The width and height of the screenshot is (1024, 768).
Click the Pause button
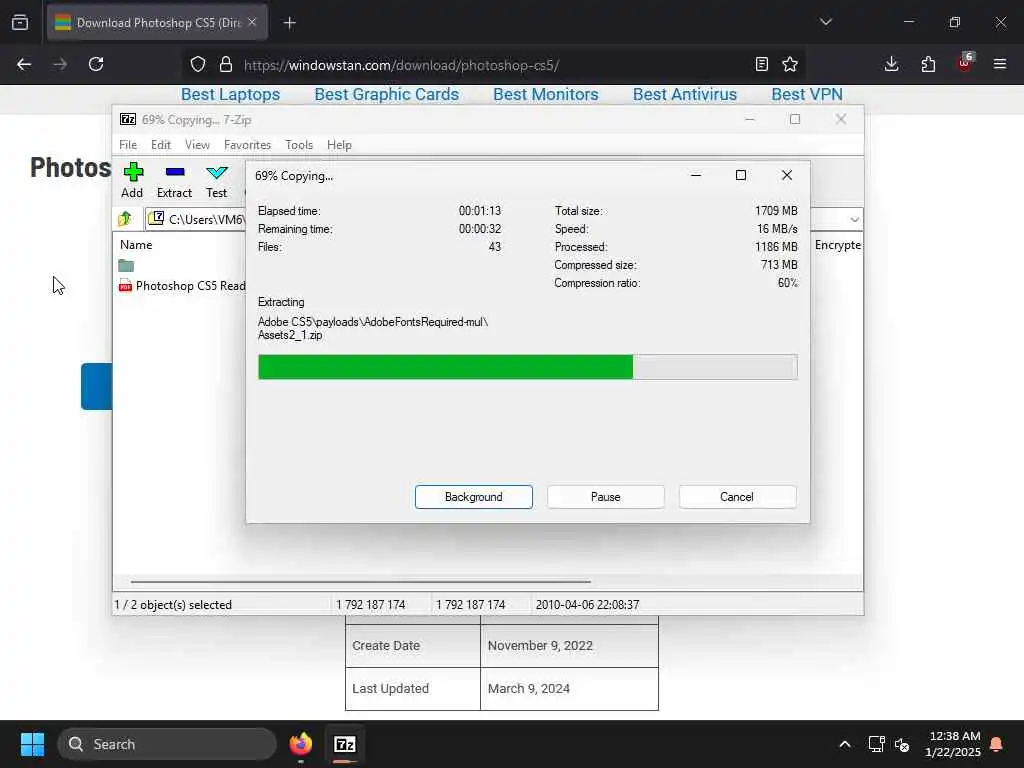[605, 497]
